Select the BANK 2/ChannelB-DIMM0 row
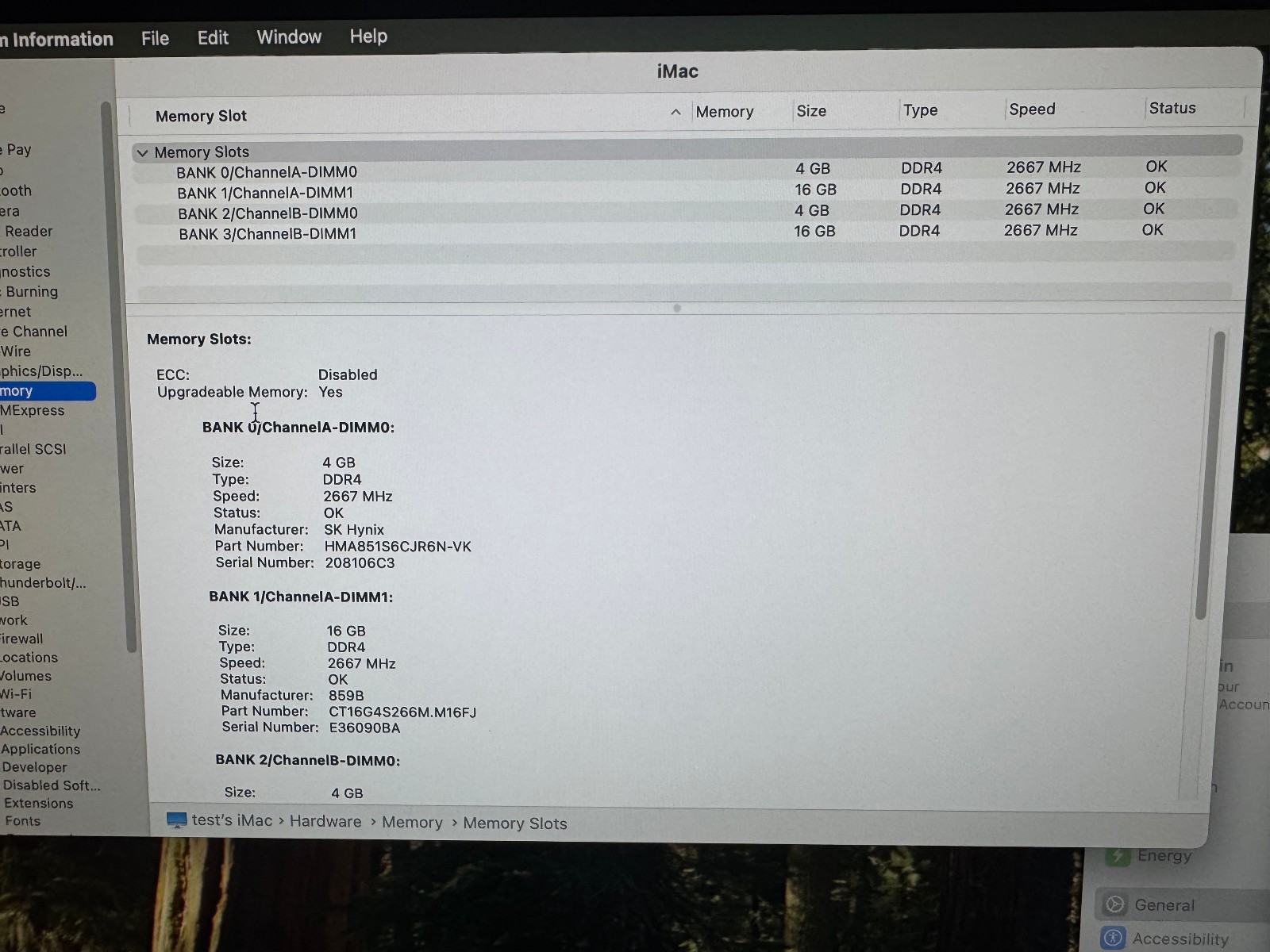Screen dimensions: 1270x952 (x=686, y=211)
